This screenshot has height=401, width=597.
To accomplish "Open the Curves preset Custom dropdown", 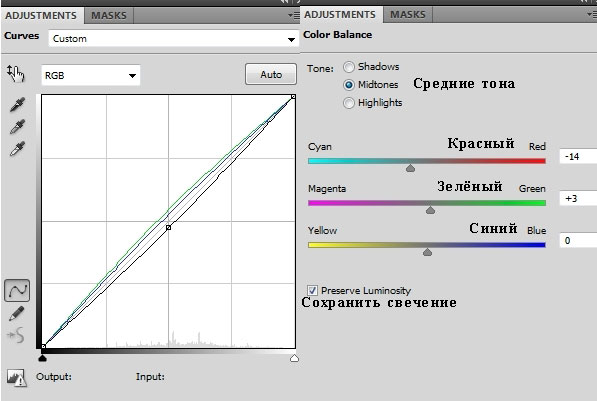I will (x=173, y=39).
